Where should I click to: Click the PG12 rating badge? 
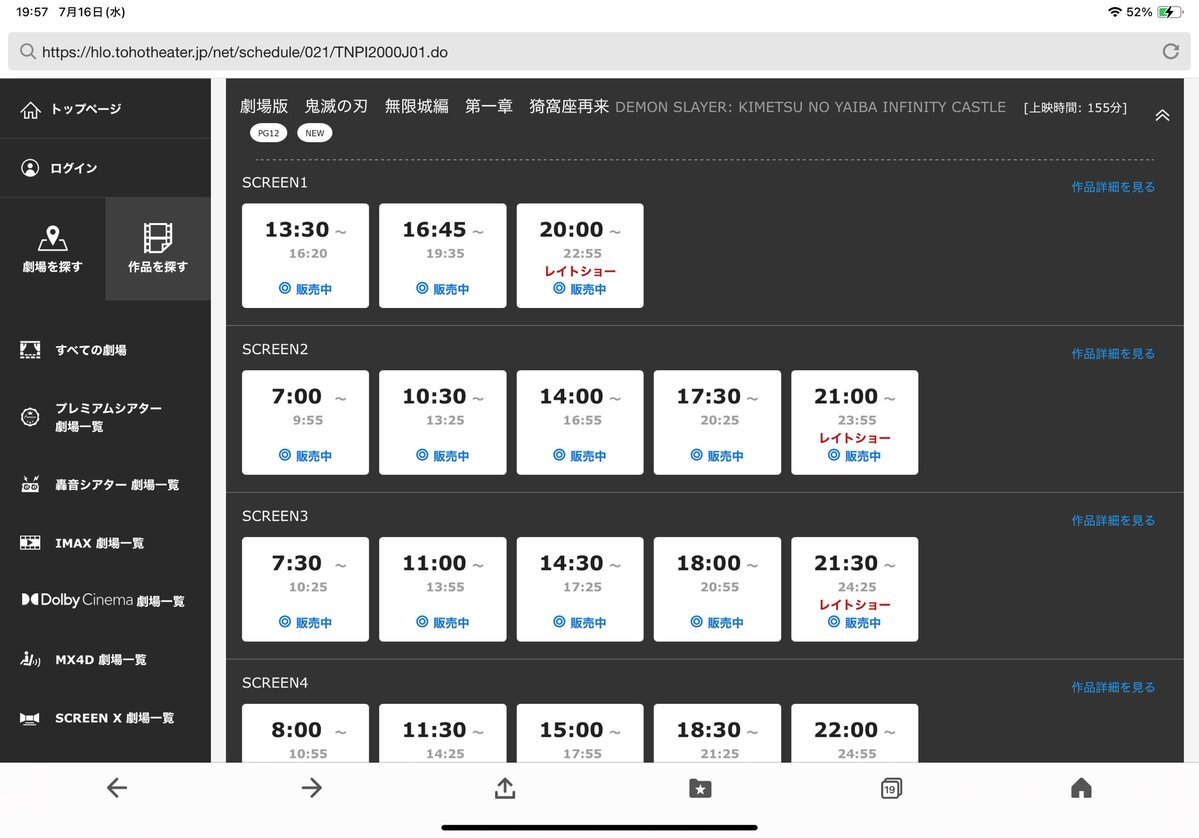click(268, 133)
